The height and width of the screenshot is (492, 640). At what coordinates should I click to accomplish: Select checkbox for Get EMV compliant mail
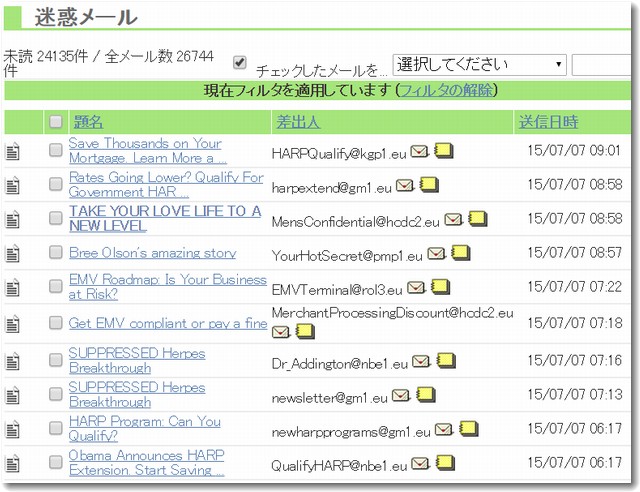pos(56,323)
